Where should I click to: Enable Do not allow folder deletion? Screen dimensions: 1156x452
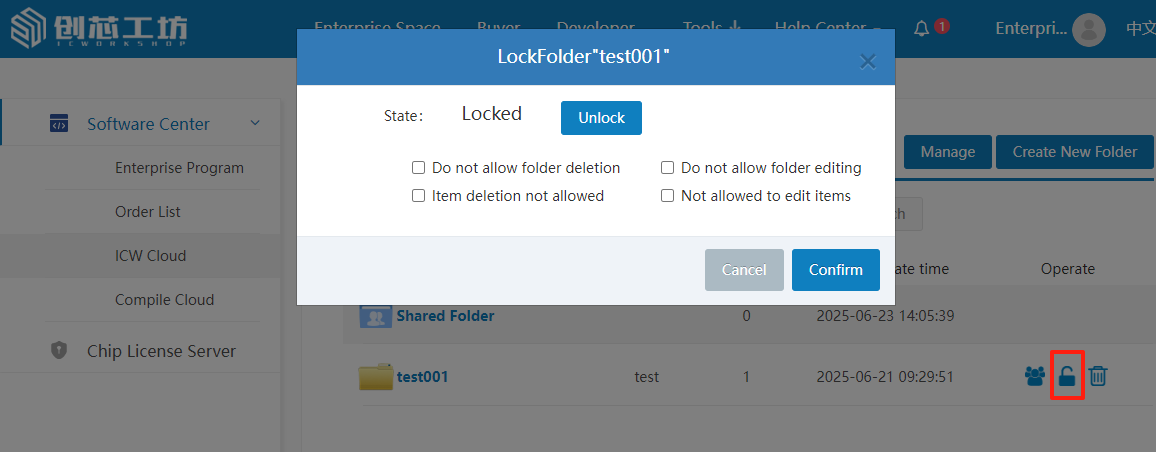coord(419,168)
